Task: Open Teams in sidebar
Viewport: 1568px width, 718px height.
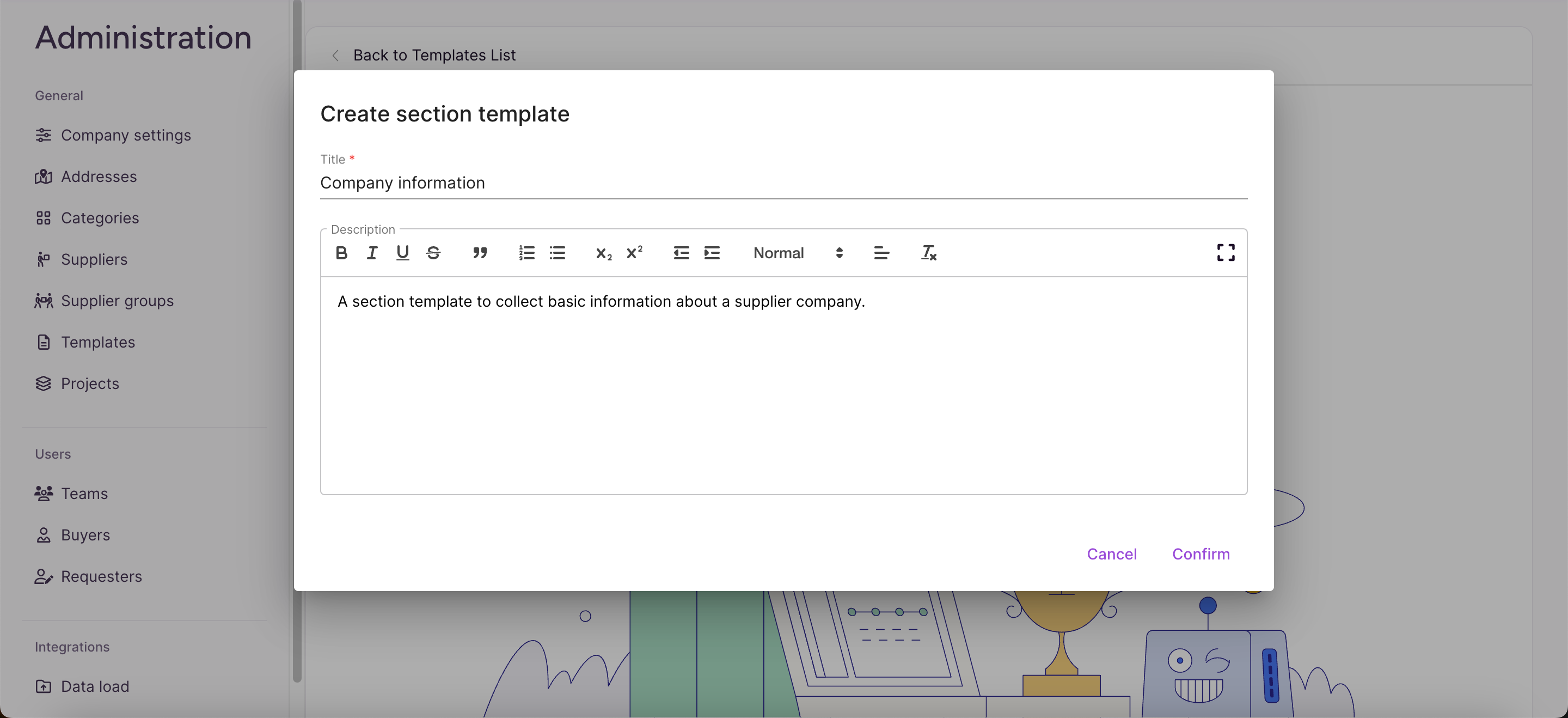Action: pos(71,493)
